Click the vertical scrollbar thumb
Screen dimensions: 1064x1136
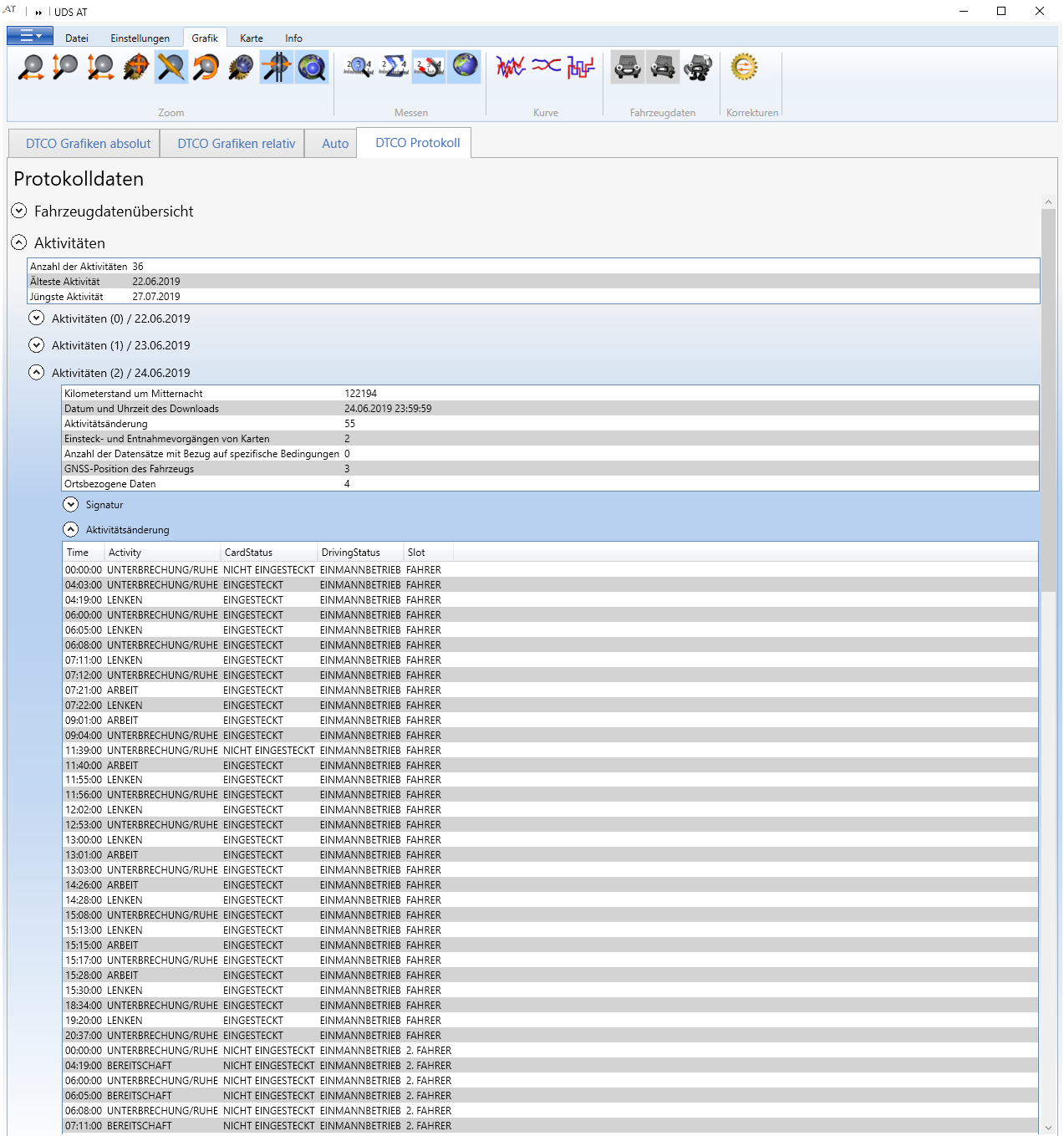tap(1049, 400)
